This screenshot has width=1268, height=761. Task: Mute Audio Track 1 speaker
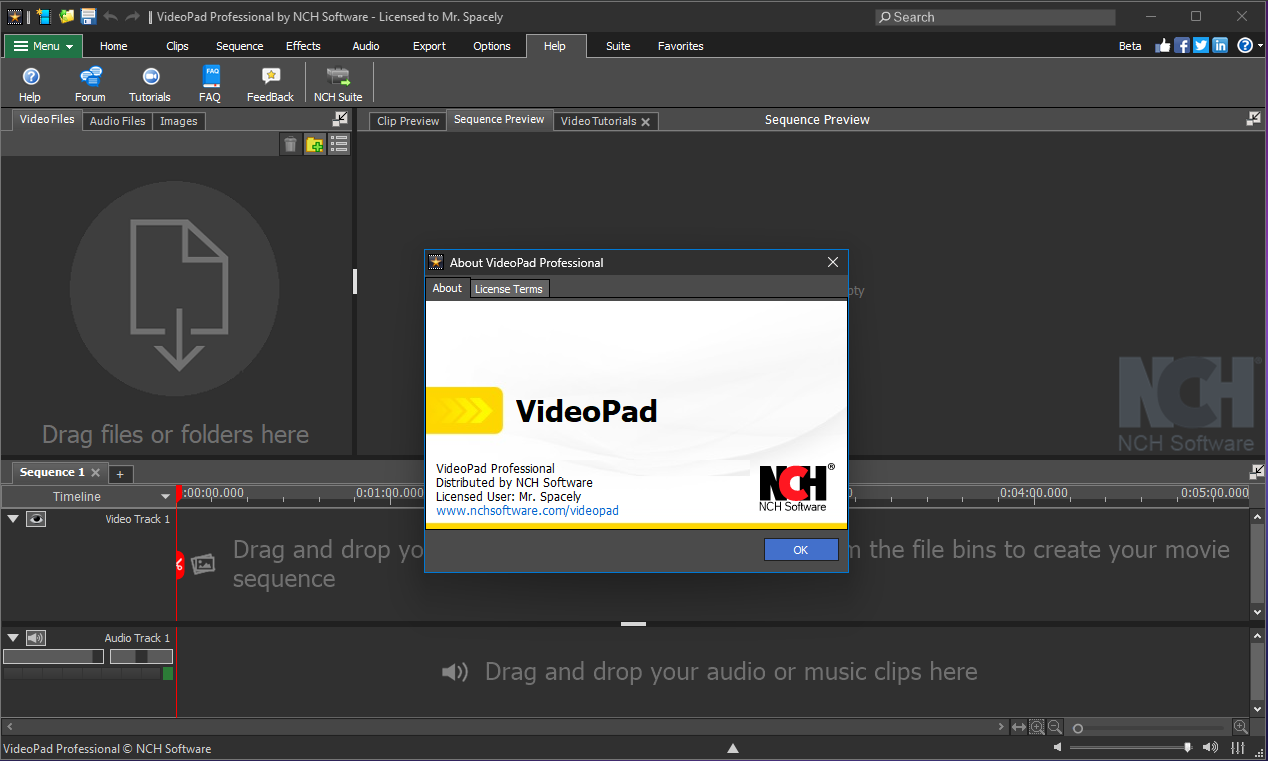(x=36, y=638)
